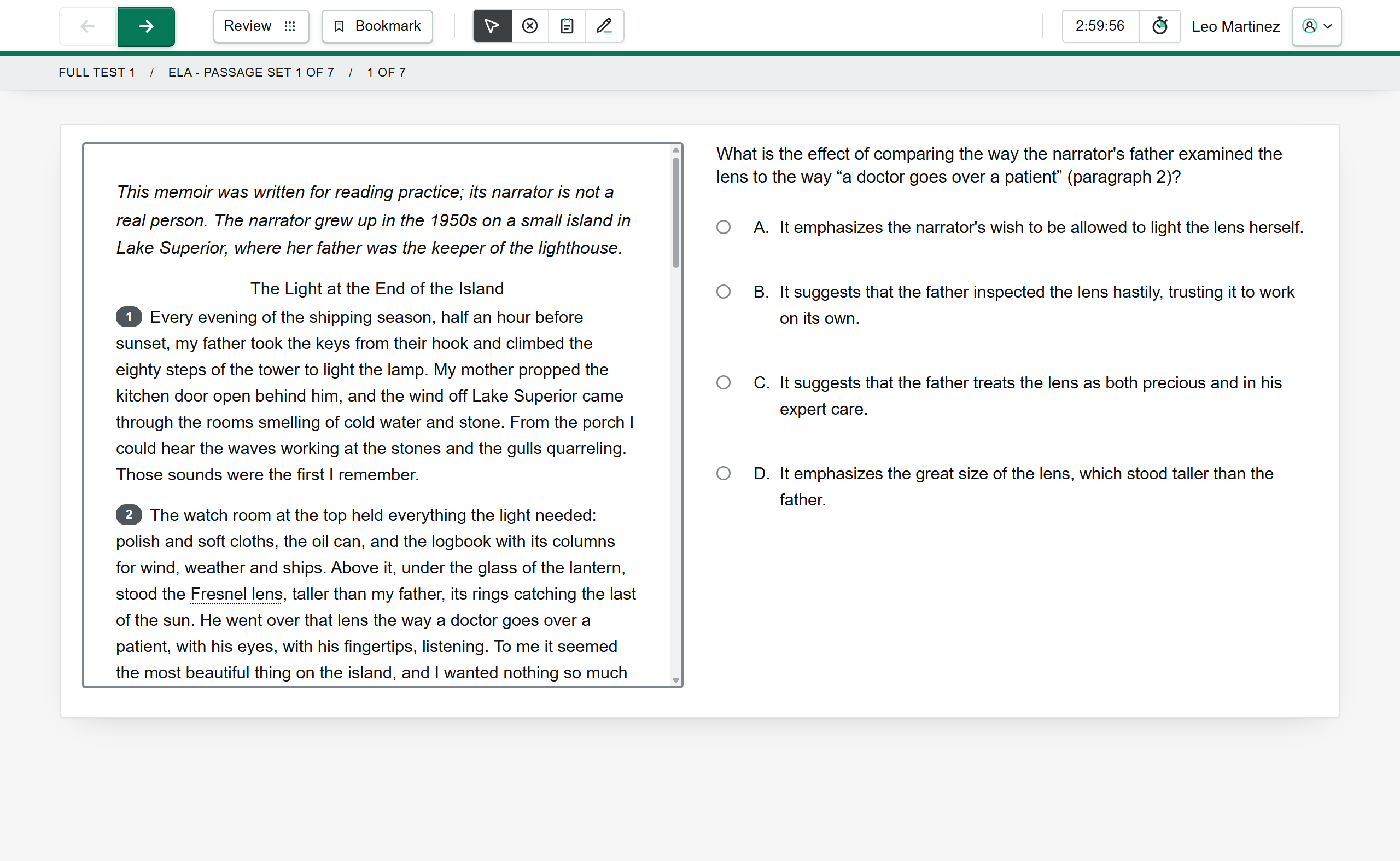Click the passage scroll down arrow
1400x861 pixels.
pos(676,680)
